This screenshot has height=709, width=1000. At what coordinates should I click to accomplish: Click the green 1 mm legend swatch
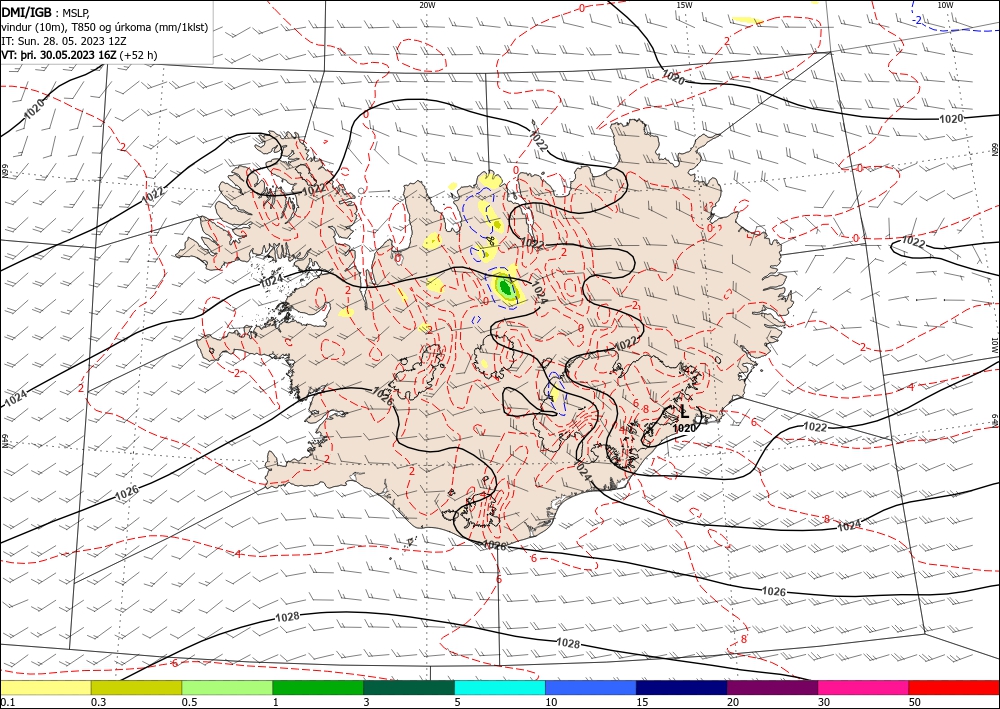click(318, 687)
